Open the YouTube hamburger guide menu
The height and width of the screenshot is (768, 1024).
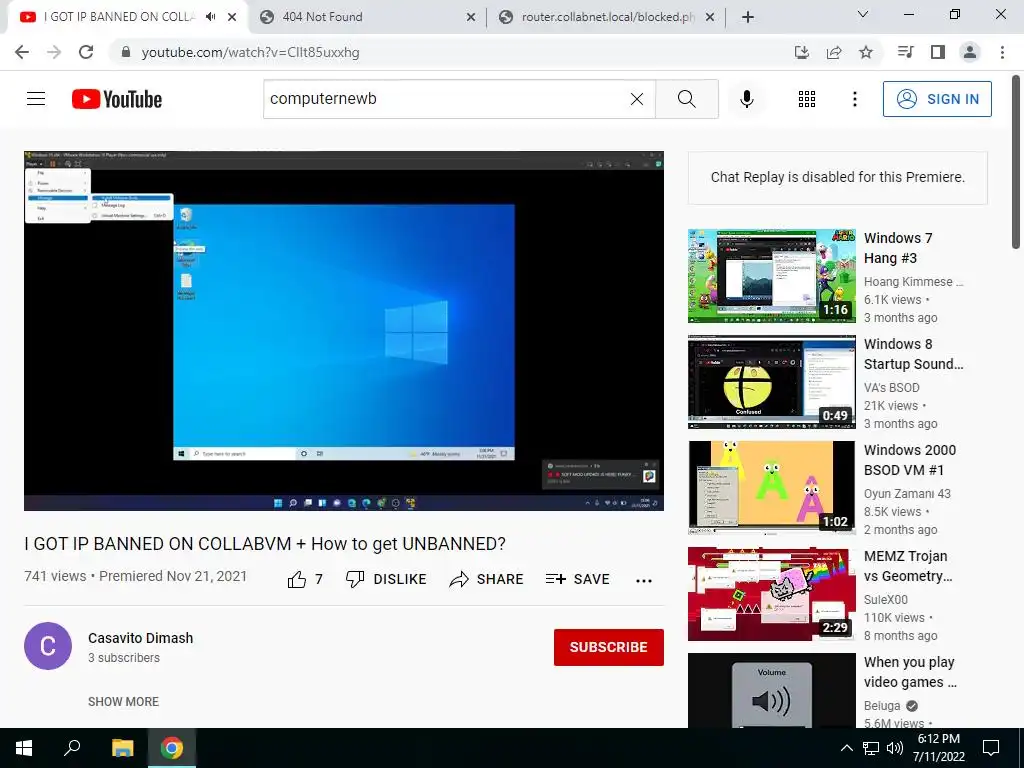coord(36,99)
